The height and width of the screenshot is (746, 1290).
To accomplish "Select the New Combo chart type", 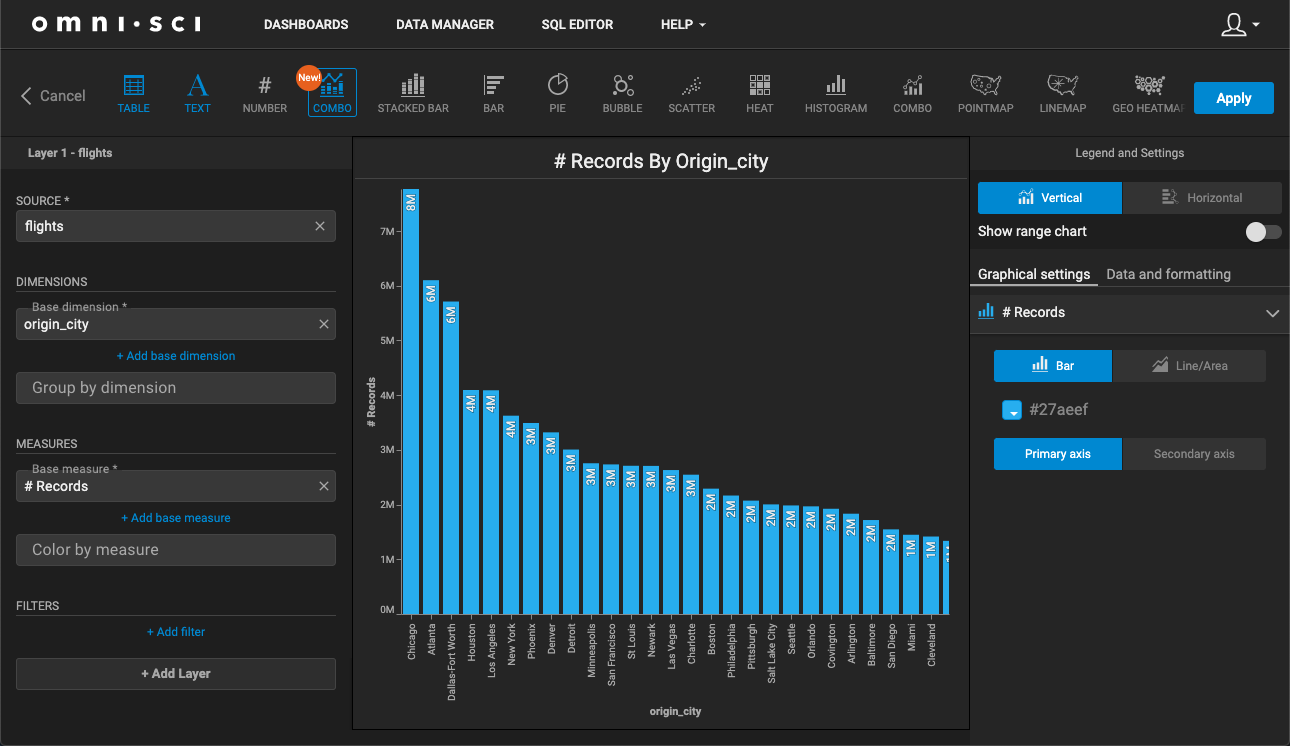I will 332,94.
